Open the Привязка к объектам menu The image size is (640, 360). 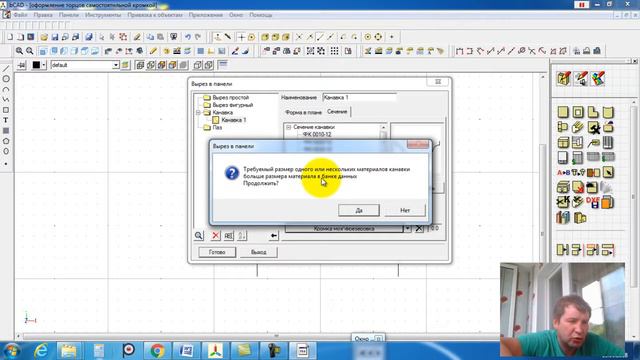point(155,15)
